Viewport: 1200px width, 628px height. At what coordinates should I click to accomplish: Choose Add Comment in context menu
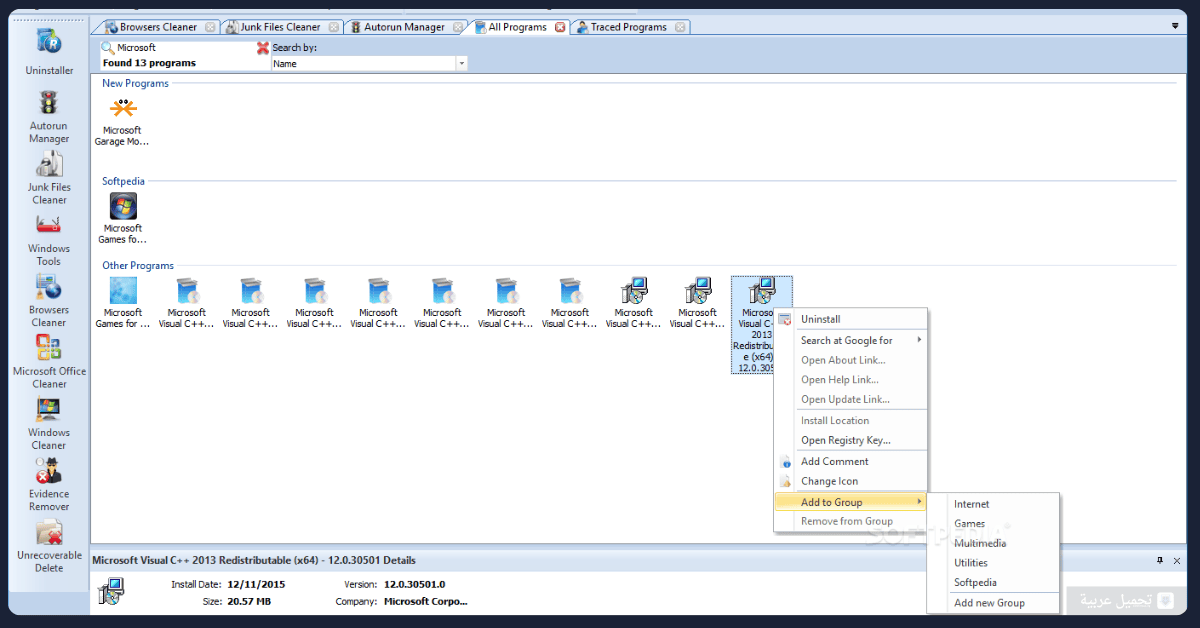[x=851, y=461]
